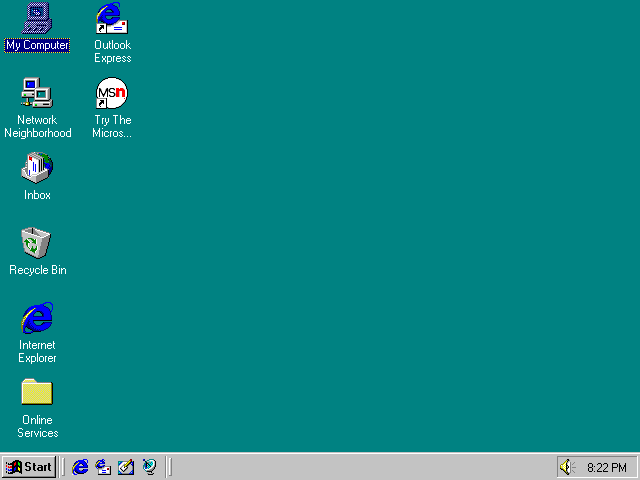
Task: Launch Internet Explorer from Quick Launch
Action: 81,467
